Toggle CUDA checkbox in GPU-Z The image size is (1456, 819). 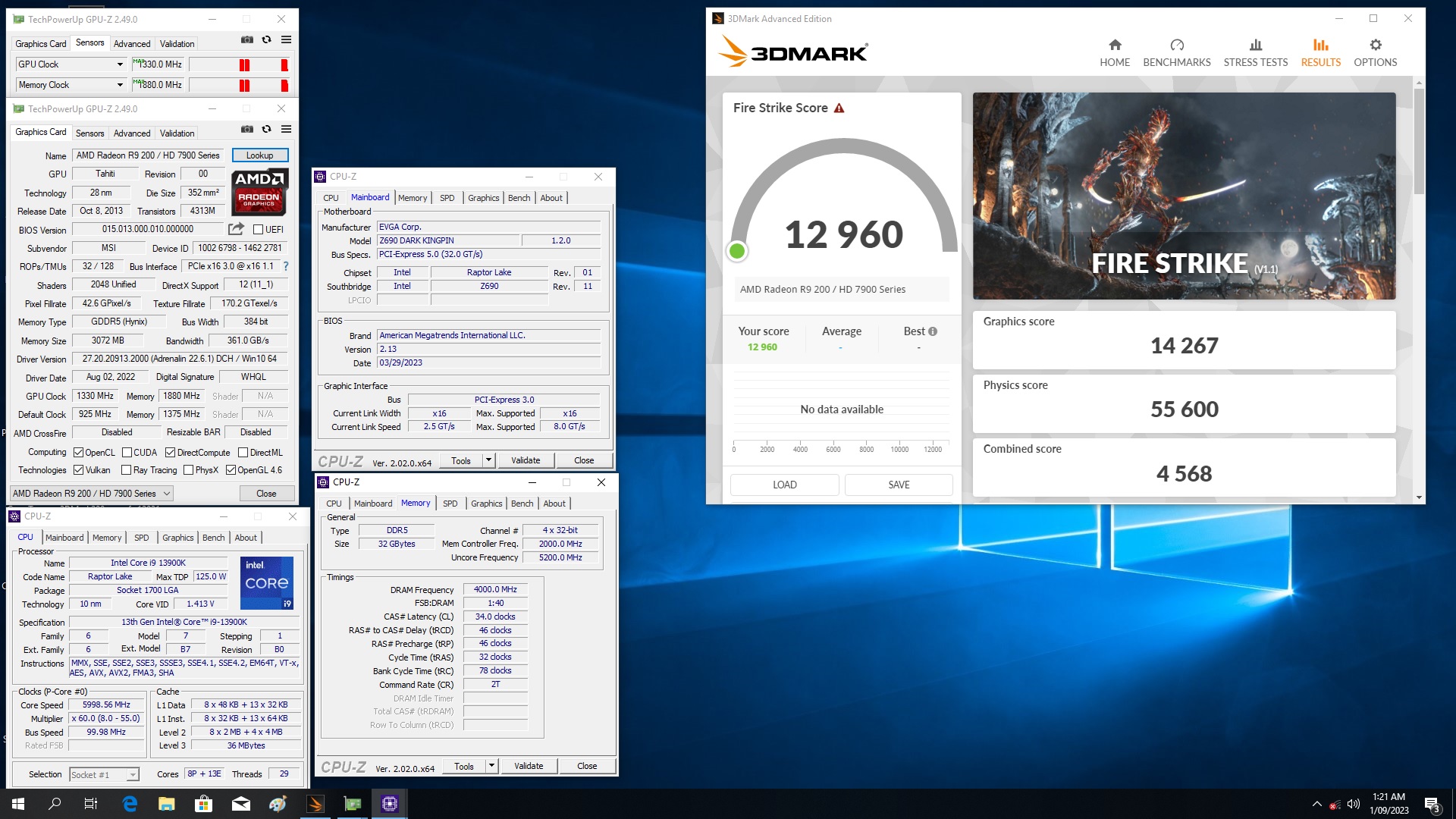pos(127,453)
